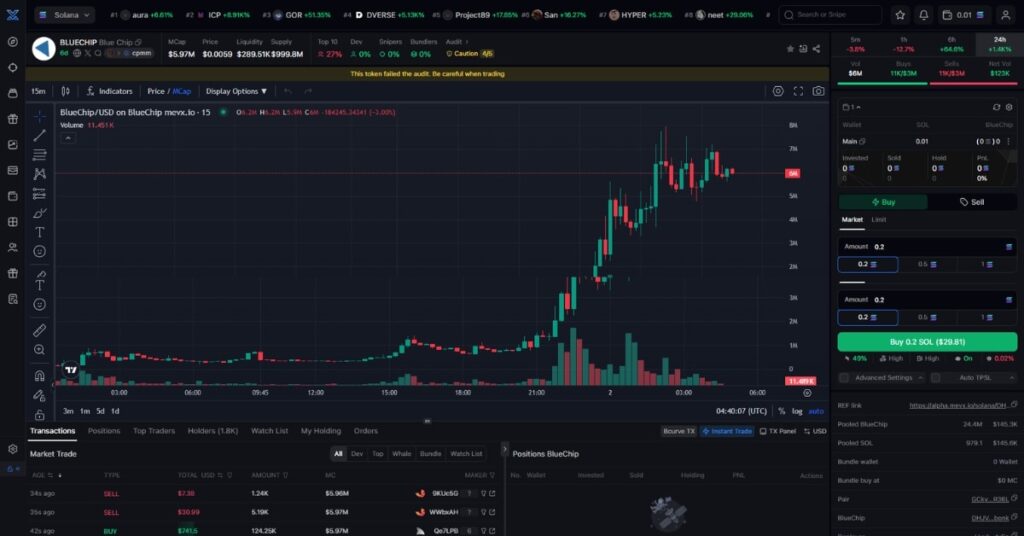
Task: Open Main wallet three-dot menu
Action: click(x=1009, y=142)
